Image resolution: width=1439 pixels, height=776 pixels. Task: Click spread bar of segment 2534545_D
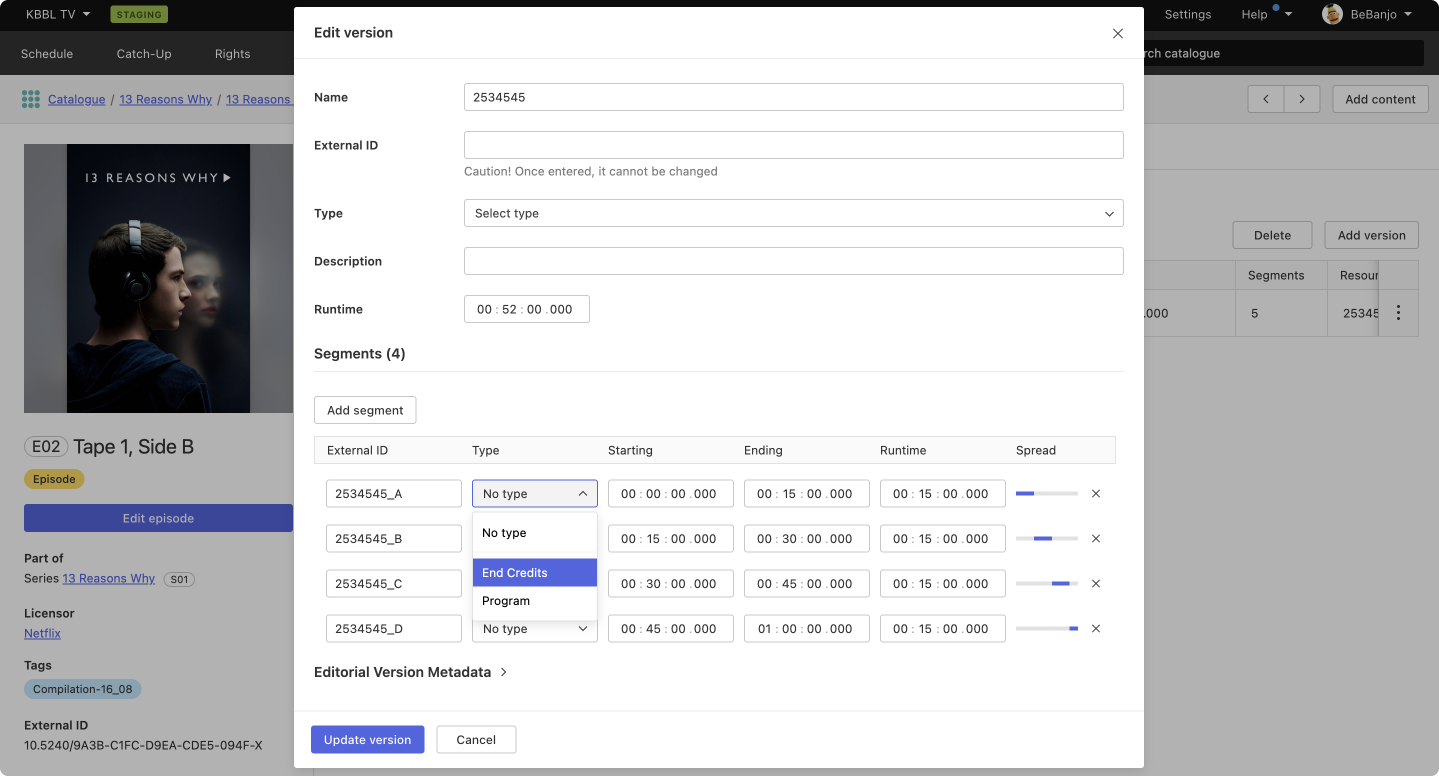[x=1047, y=629]
